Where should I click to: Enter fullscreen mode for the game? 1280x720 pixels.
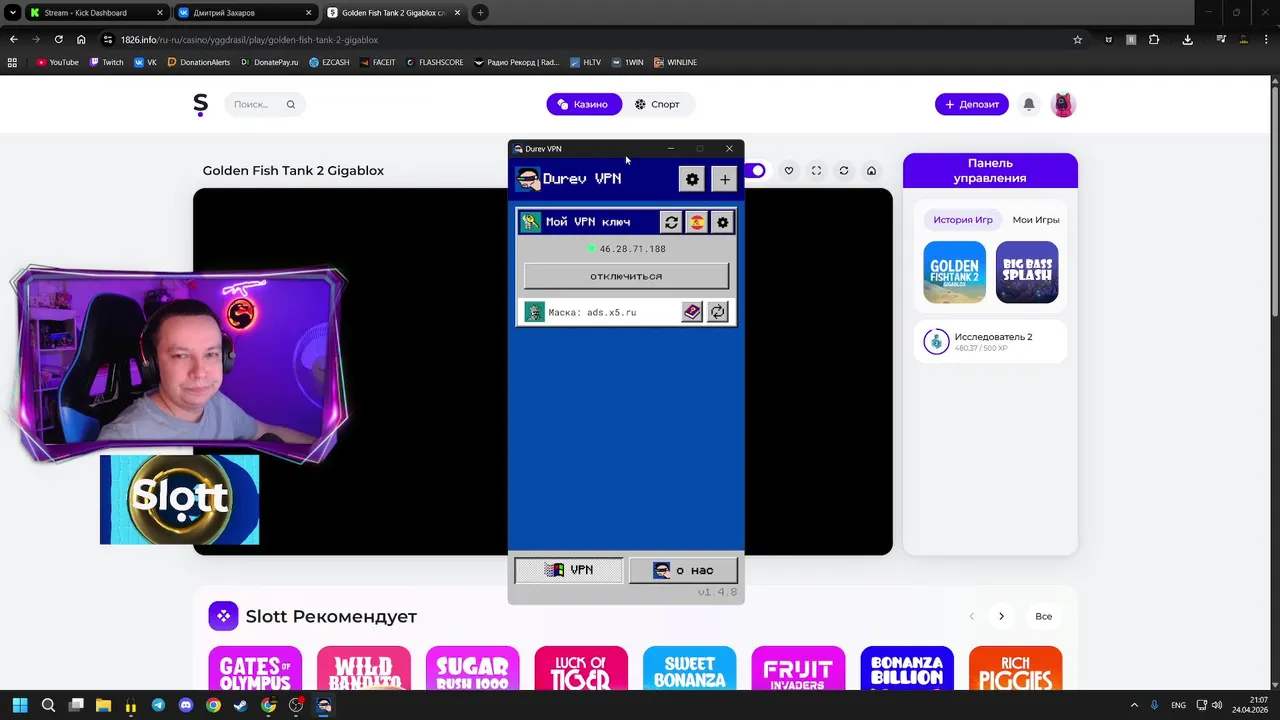point(816,171)
